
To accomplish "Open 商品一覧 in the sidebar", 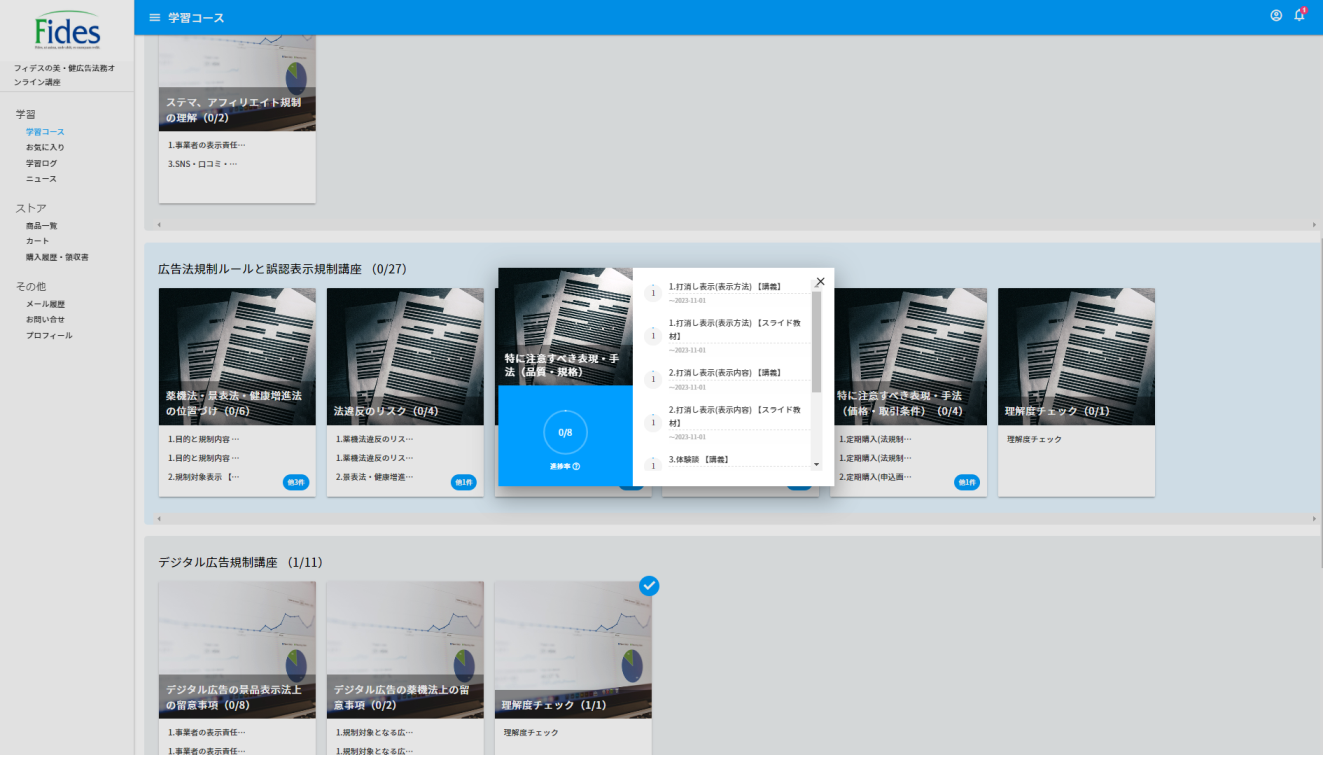I will click(x=42, y=226).
